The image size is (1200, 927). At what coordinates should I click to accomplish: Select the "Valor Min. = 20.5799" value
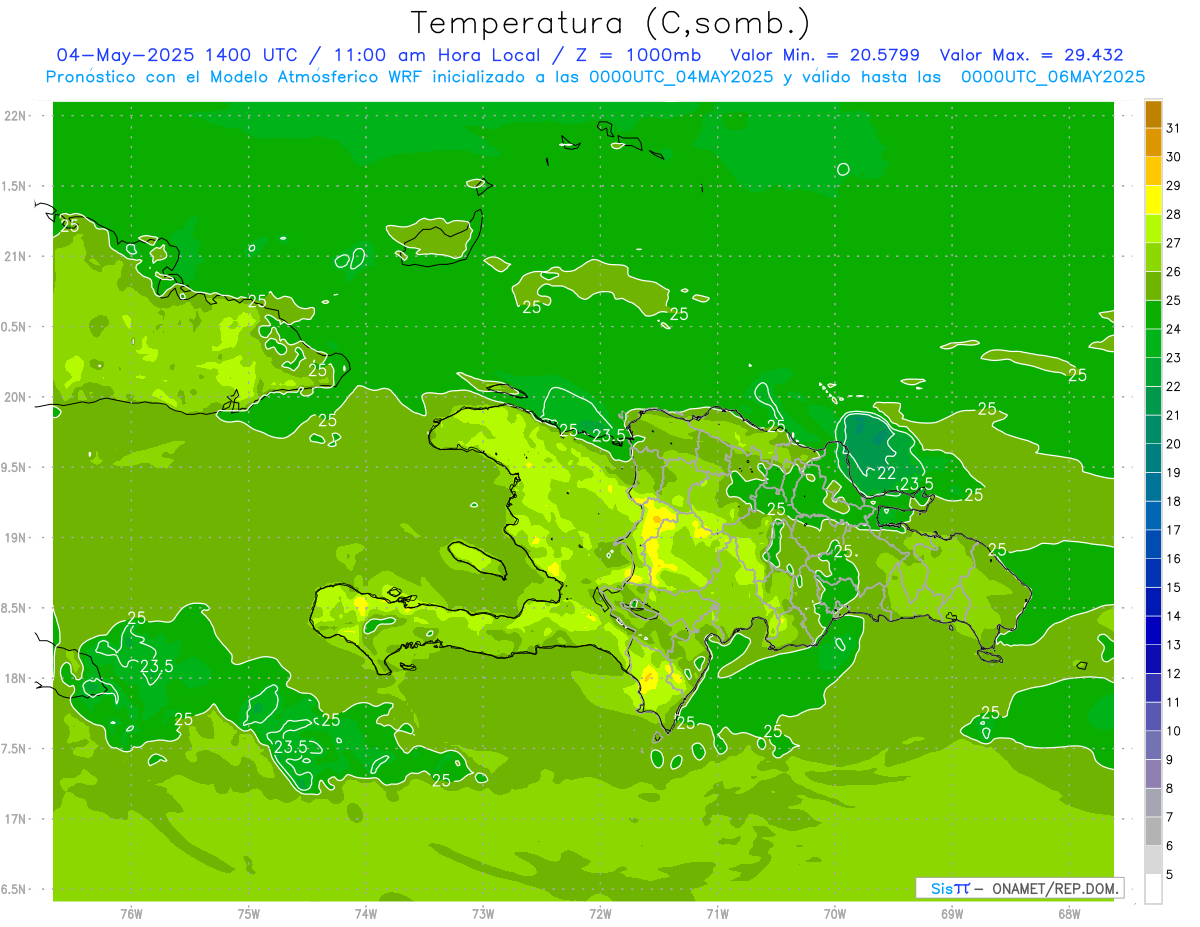point(825,55)
